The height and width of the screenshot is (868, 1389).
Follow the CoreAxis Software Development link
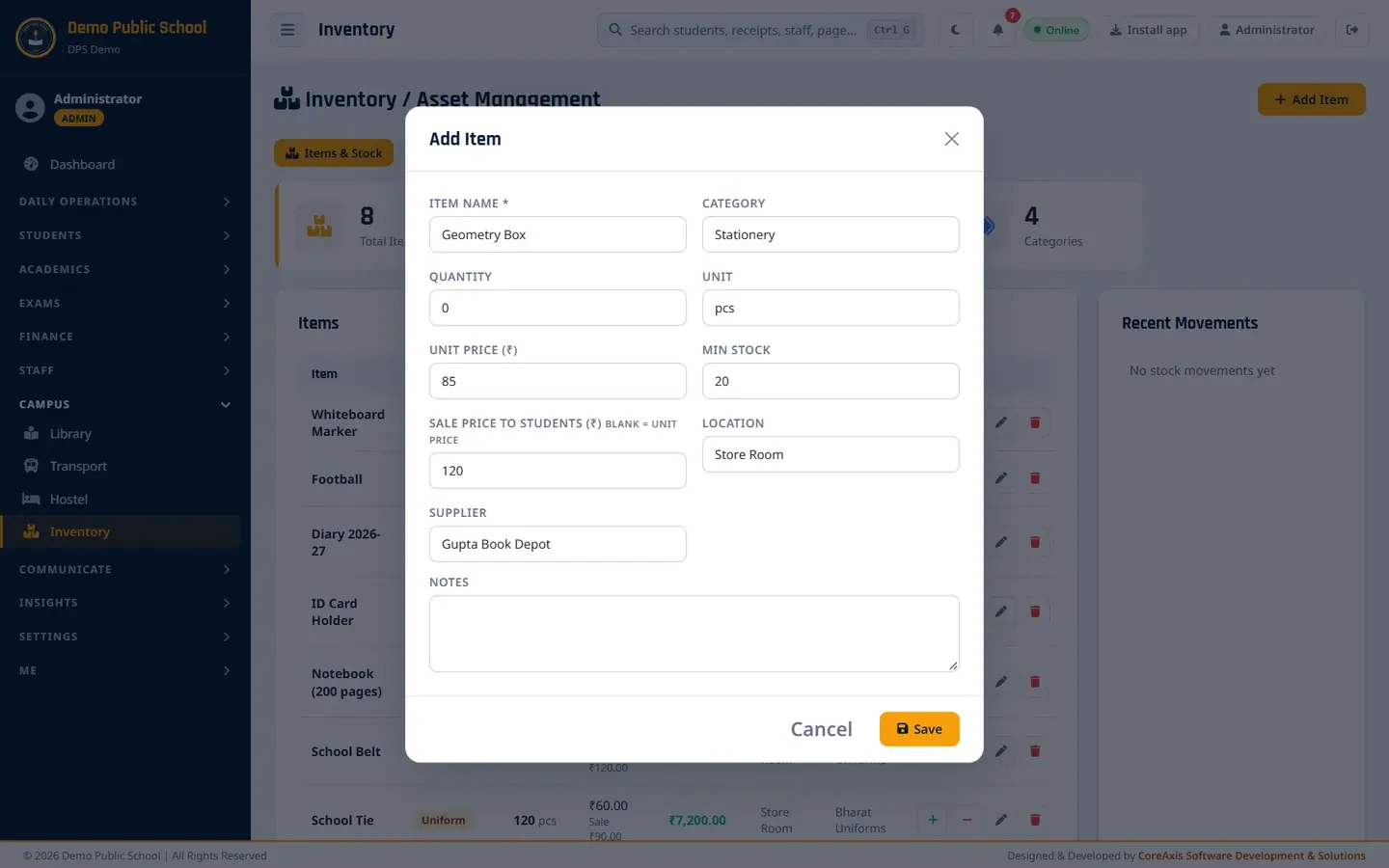[x=1252, y=855]
